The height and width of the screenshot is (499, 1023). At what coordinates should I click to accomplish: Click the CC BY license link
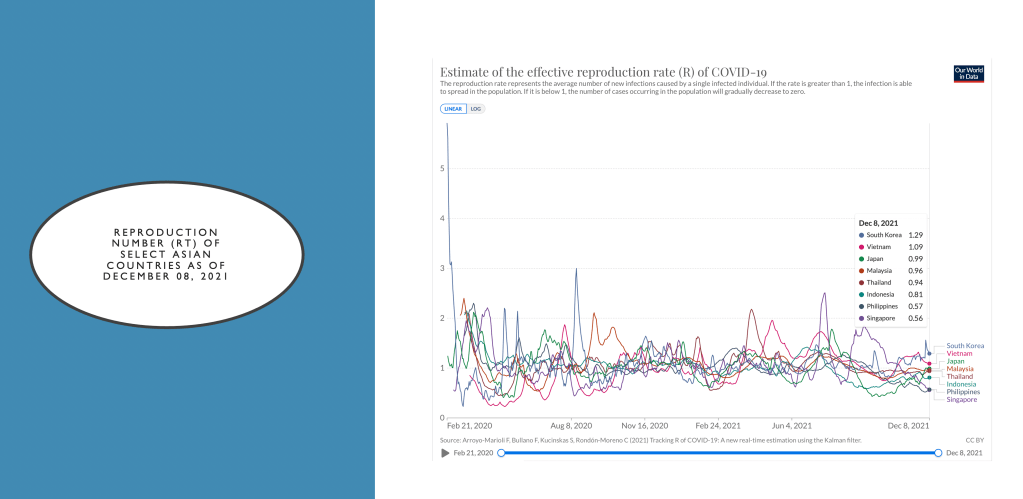pyautogui.click(x=973, y=439)
